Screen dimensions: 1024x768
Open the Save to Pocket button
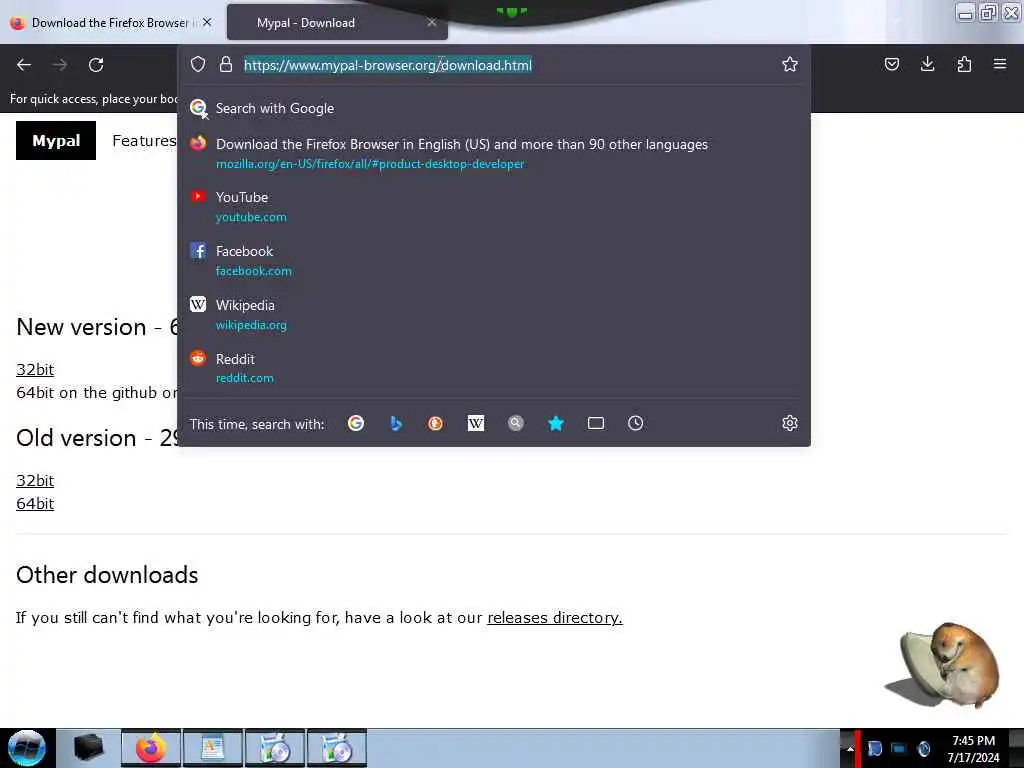click(891, 64)
